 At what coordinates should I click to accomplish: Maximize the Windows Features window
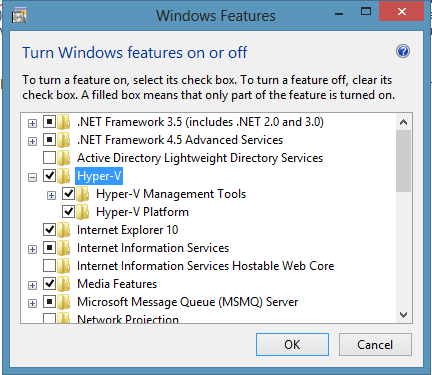click(x=366, y=12)
